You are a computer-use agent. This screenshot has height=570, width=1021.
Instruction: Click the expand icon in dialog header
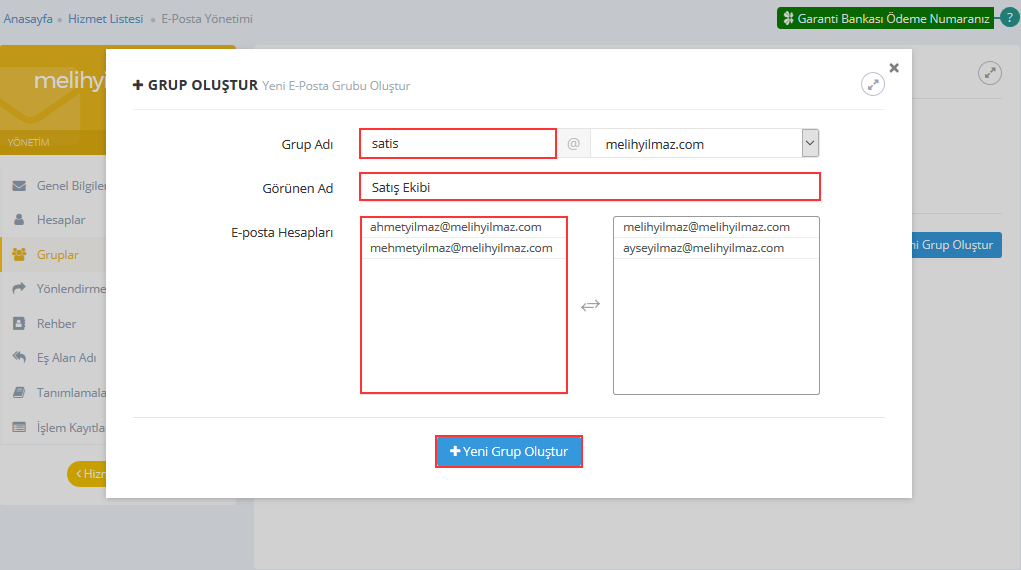coord(873,85)
